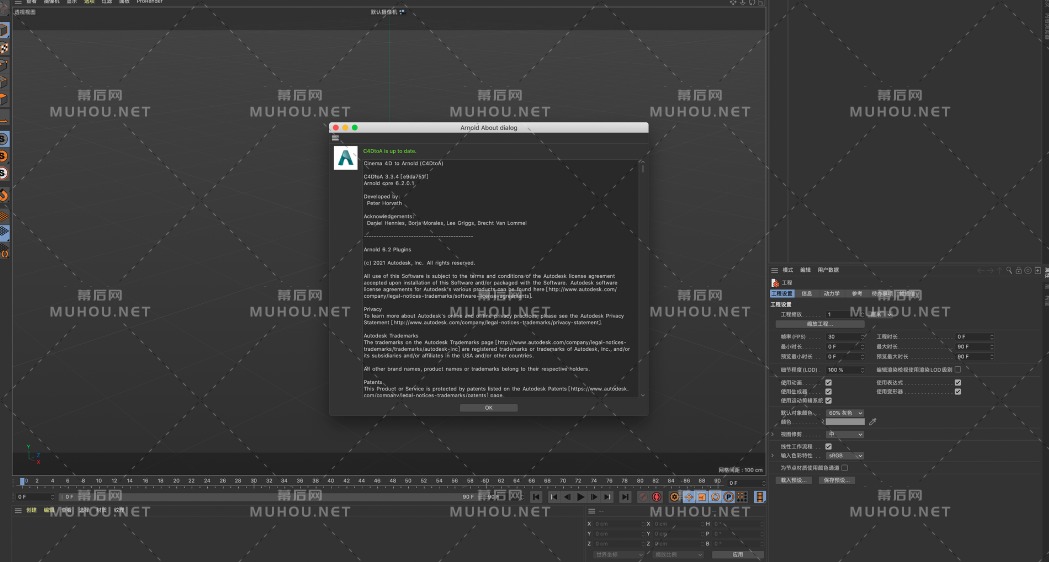This screenshot has width=1049, height=562.
Task: Open the material manager hamburger menu
Action: pyautogui.click(x=19, y=510)
